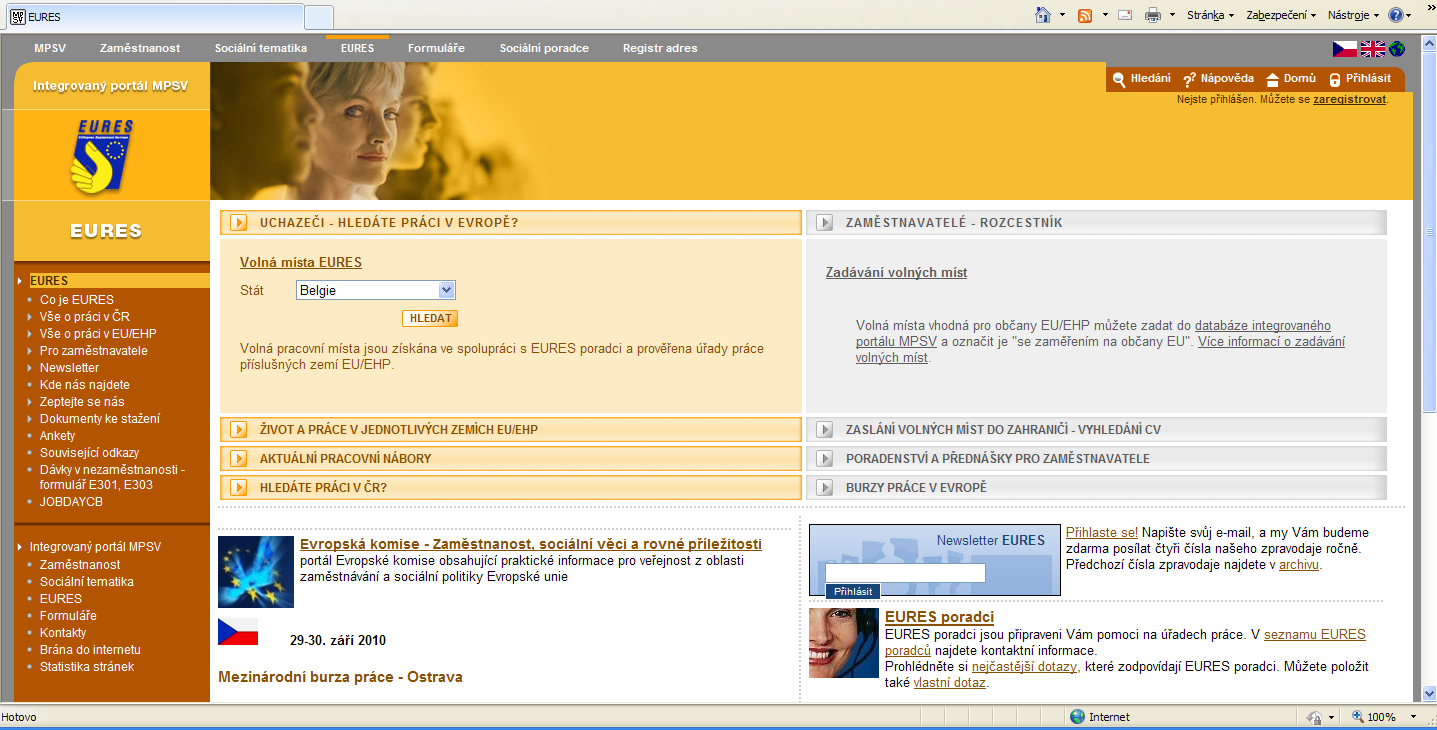1437x730 pixels.
Task: Open the Volná místa EURES link
Action: [x=301, y=263]
